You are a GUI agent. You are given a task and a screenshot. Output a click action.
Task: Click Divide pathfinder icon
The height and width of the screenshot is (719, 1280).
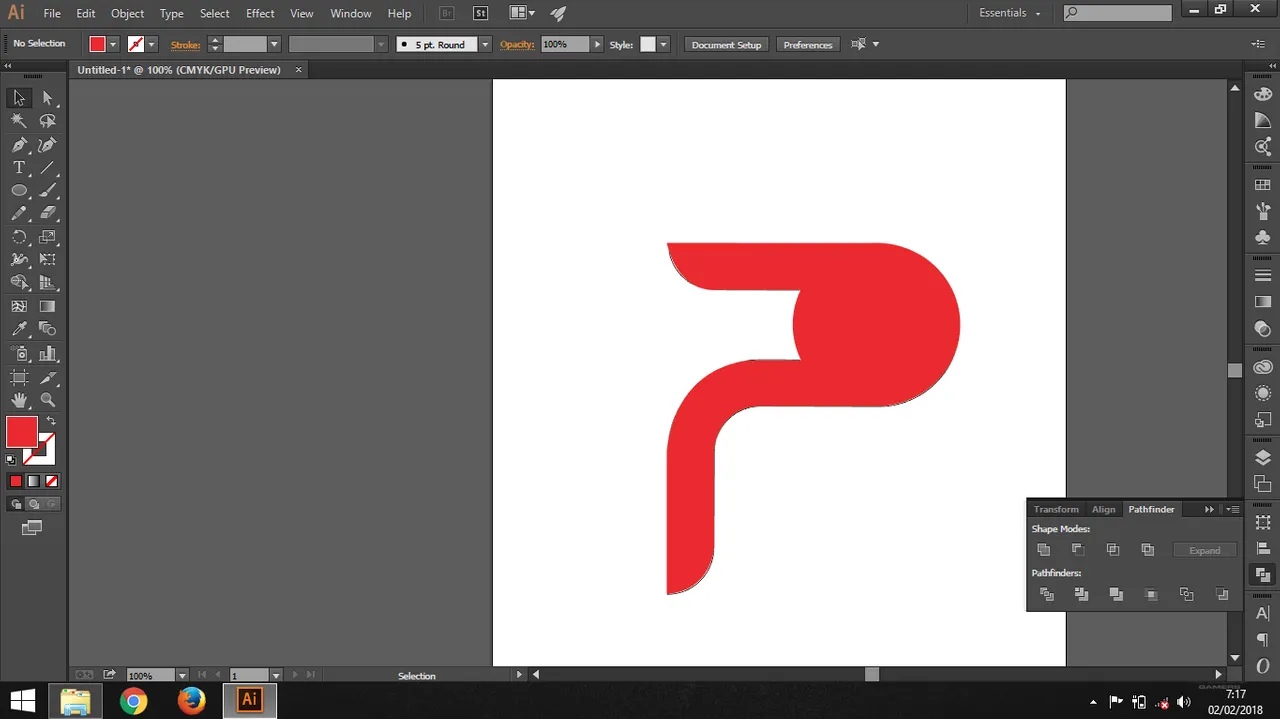[1046, 594]
